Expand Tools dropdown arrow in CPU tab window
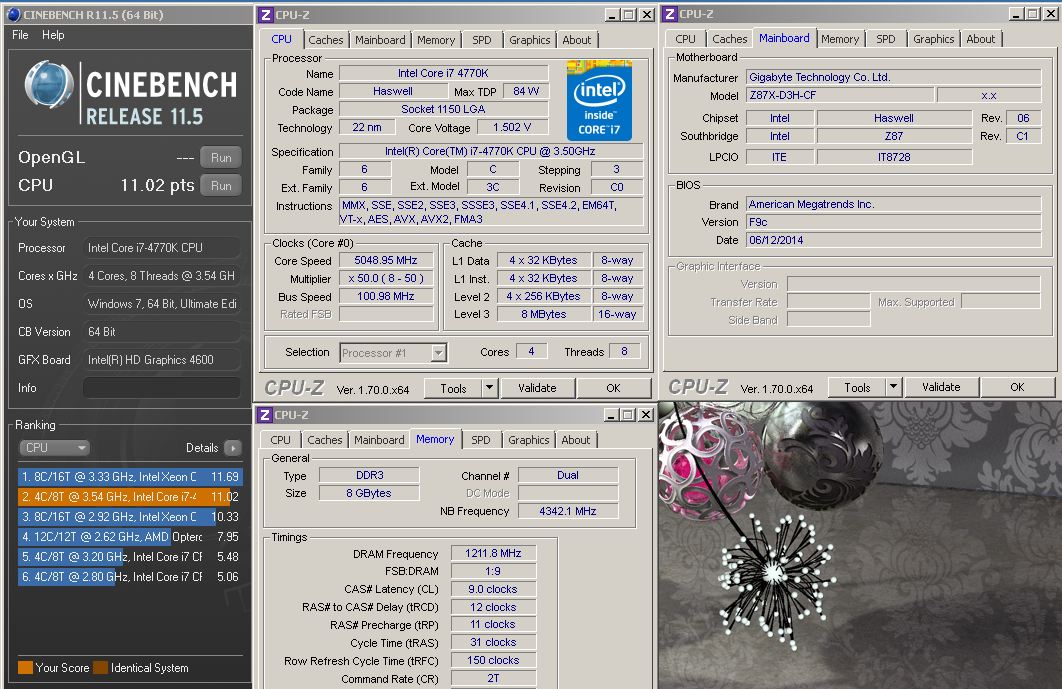1062x689 pixels. [x=489, y=388]
